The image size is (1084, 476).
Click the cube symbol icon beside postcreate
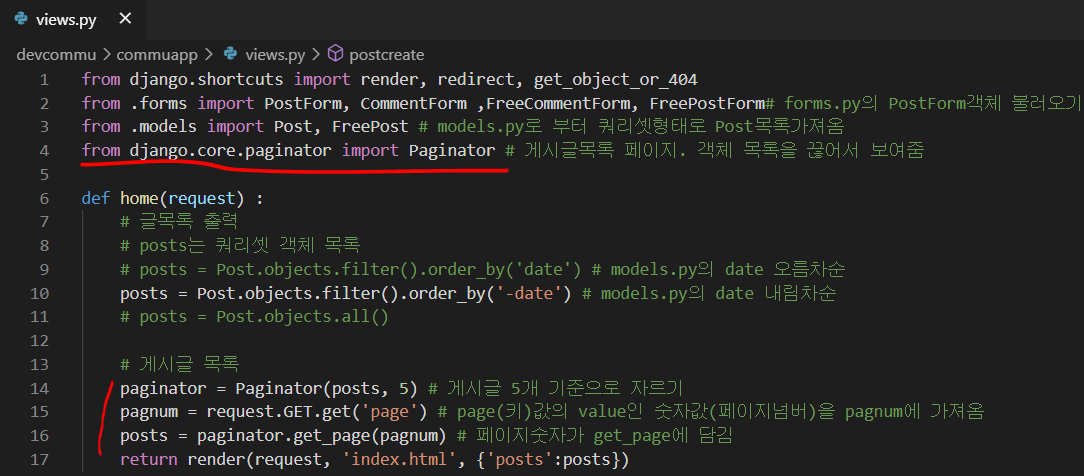click(335, 54)
